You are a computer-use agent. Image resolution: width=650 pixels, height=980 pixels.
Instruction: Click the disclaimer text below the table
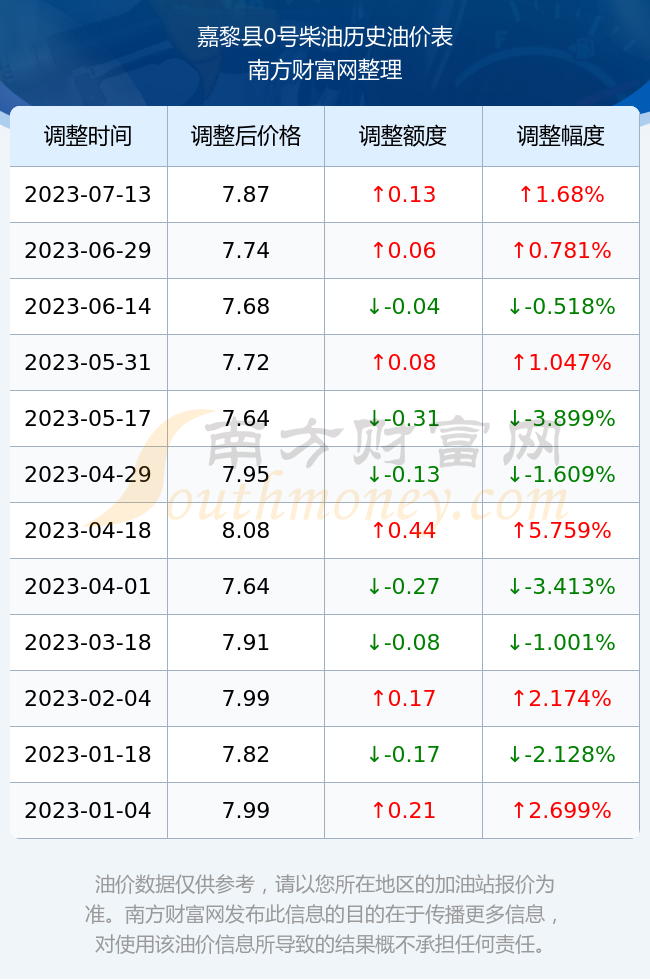pos(324,914)
